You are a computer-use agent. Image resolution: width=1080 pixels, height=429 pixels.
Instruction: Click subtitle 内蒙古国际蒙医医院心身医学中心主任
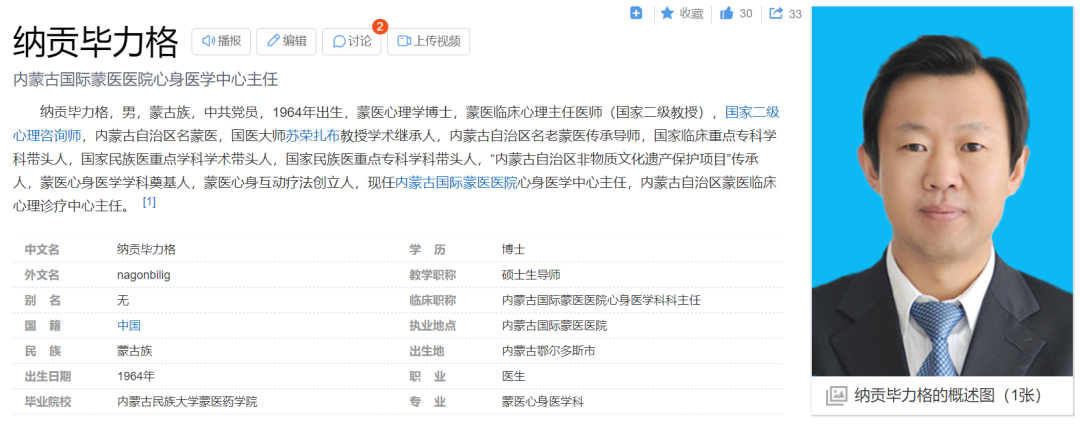click(x=145, y=79)
